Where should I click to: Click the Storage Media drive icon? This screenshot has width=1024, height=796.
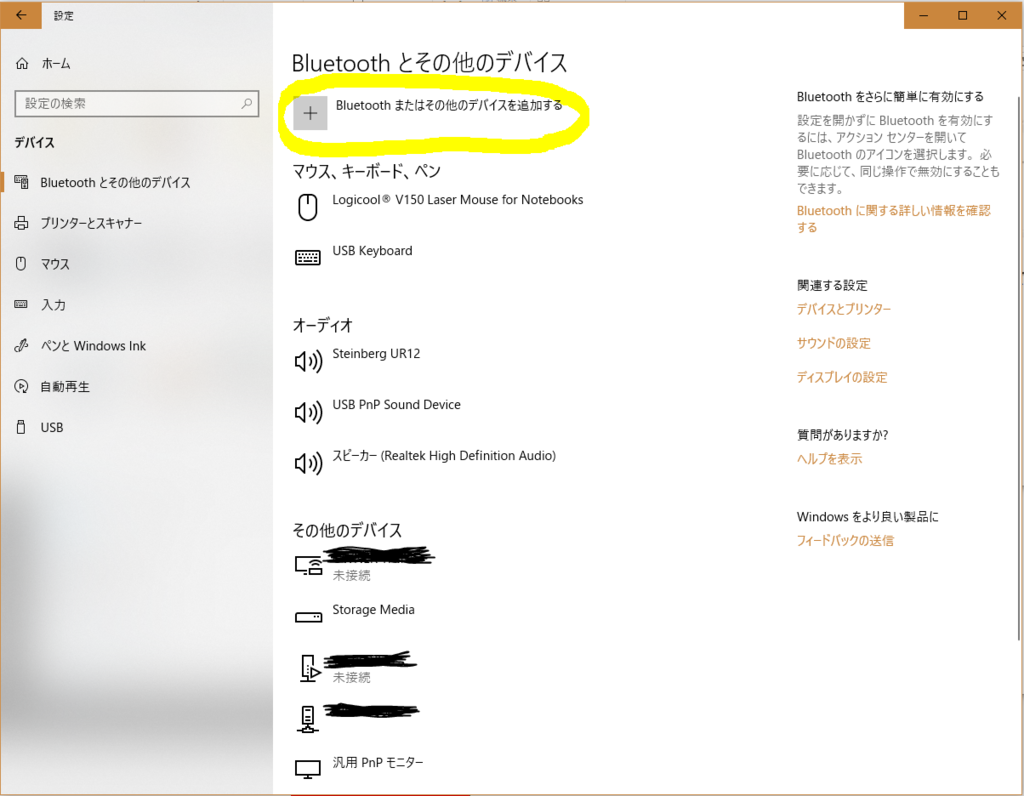(x=308, y=617)
